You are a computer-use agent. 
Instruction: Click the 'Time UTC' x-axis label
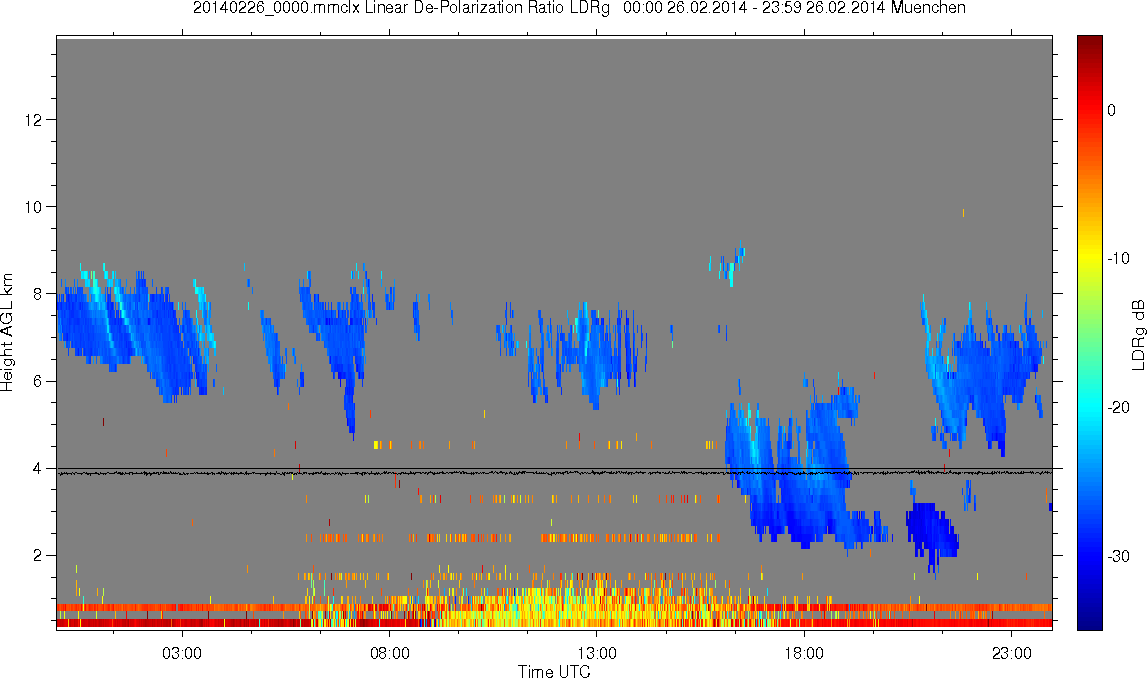tap(554, 671)
